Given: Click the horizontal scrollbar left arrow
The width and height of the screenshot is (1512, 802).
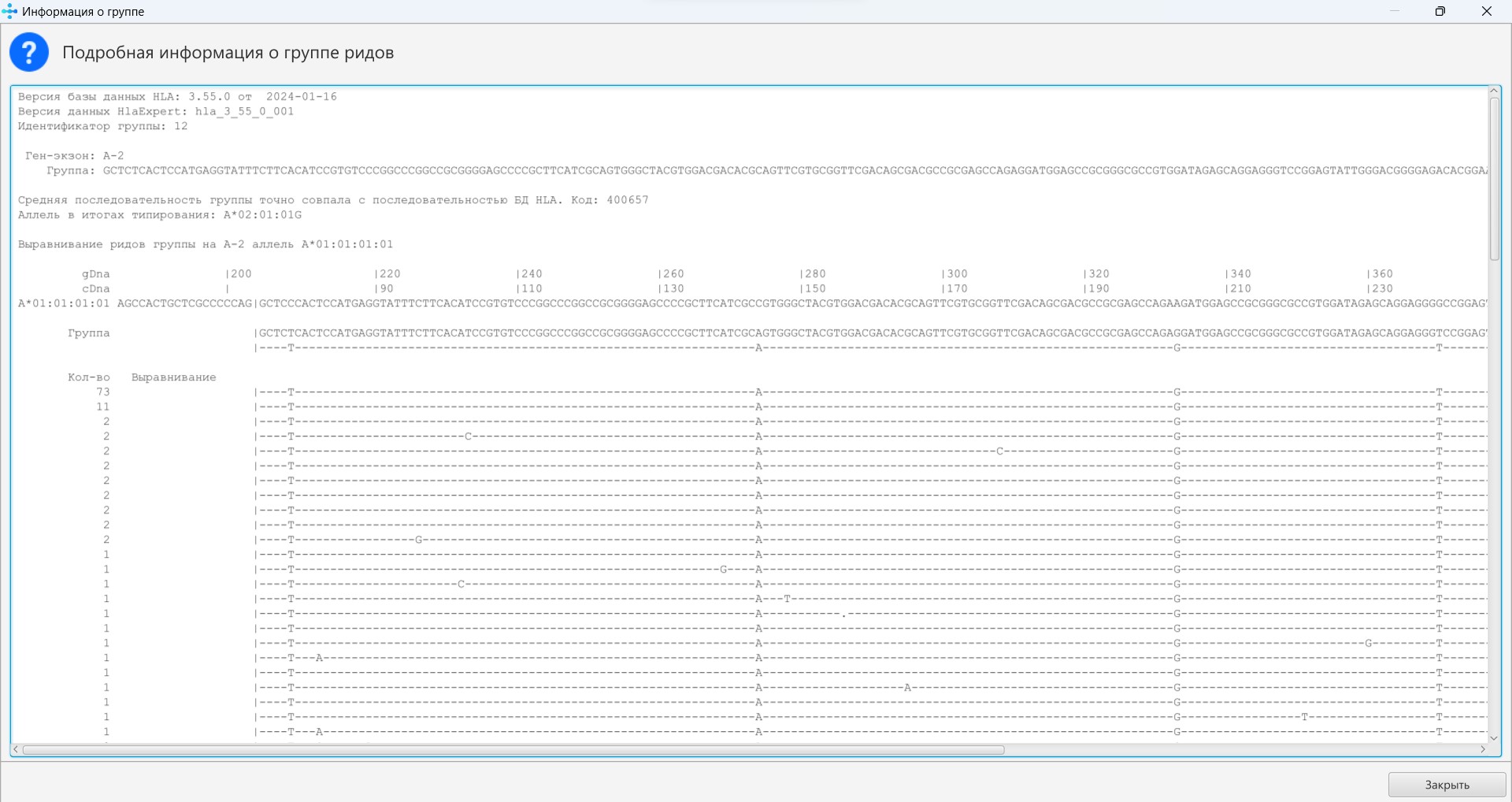Looking at the screenshot, I should coord(16,750).
